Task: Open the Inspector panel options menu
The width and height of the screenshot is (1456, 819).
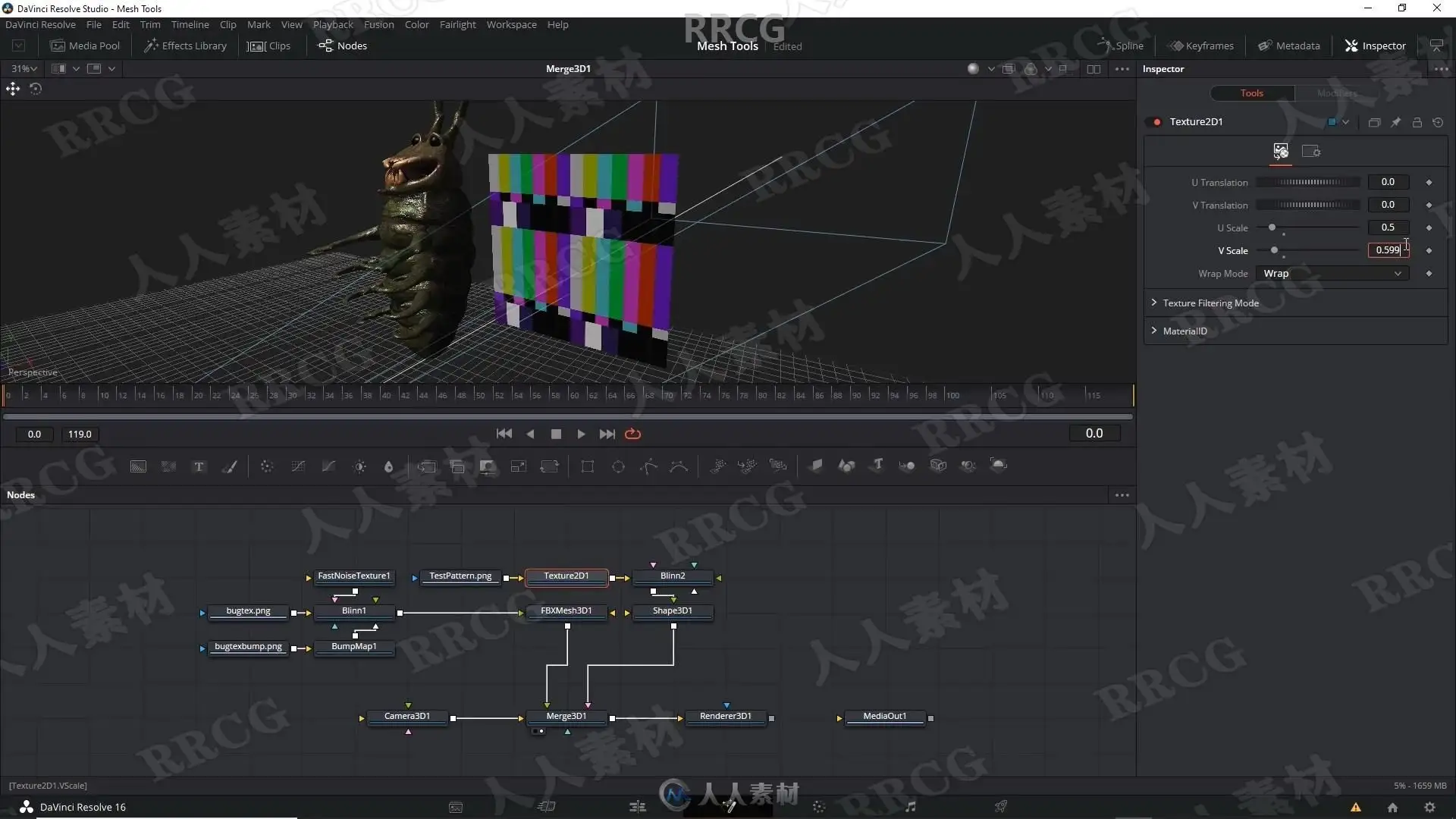Action: tap(1441, 69)
